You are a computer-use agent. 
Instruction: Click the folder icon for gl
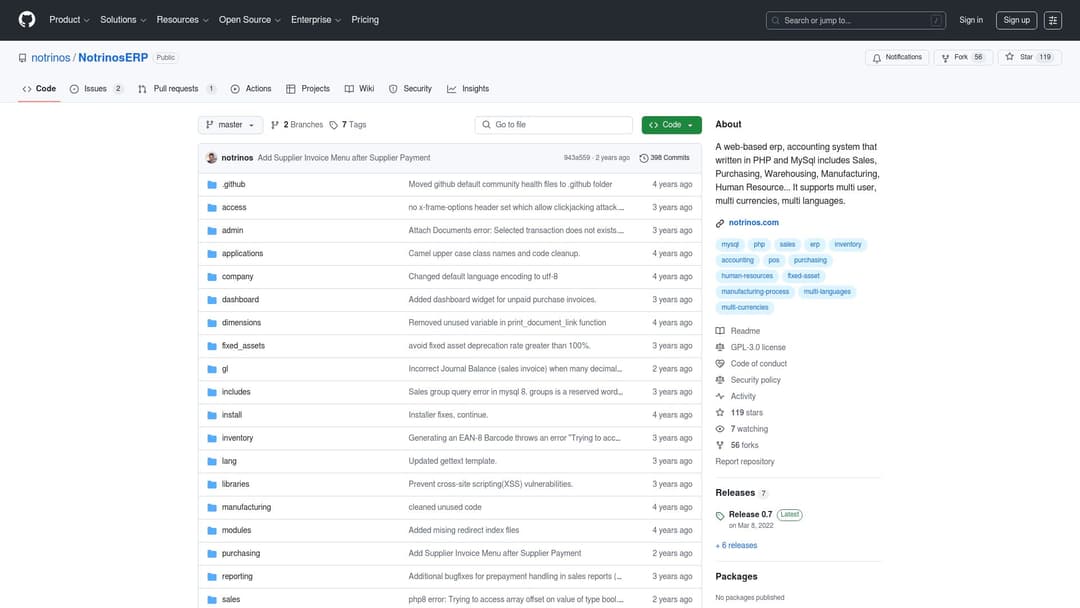212,369
